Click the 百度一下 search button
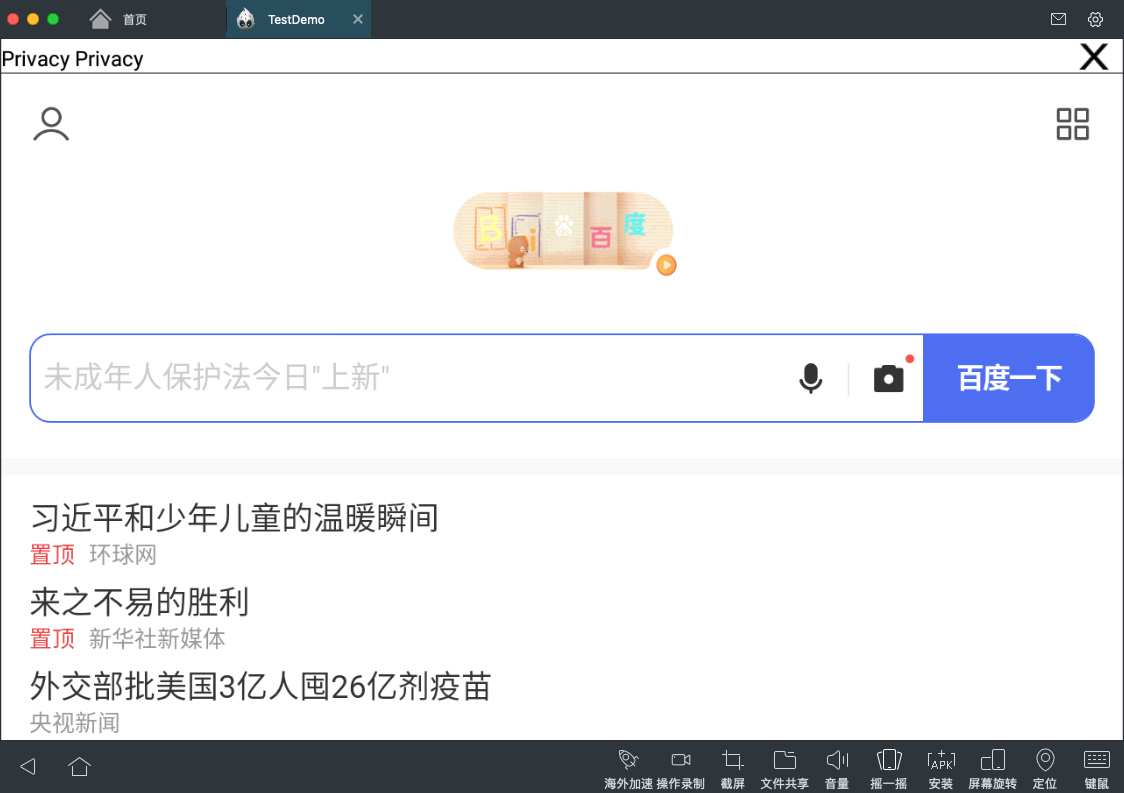Viewport: 1124px width, 793px height. click(1009, 378)
